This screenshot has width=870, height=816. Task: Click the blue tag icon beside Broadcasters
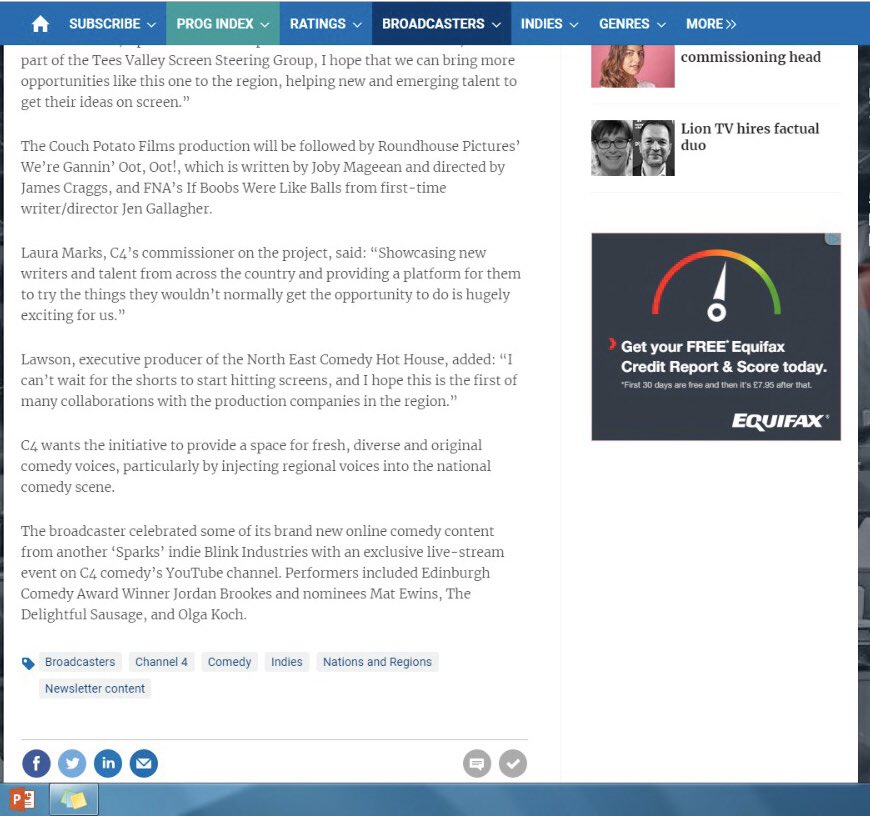click(x=28, y=663)
